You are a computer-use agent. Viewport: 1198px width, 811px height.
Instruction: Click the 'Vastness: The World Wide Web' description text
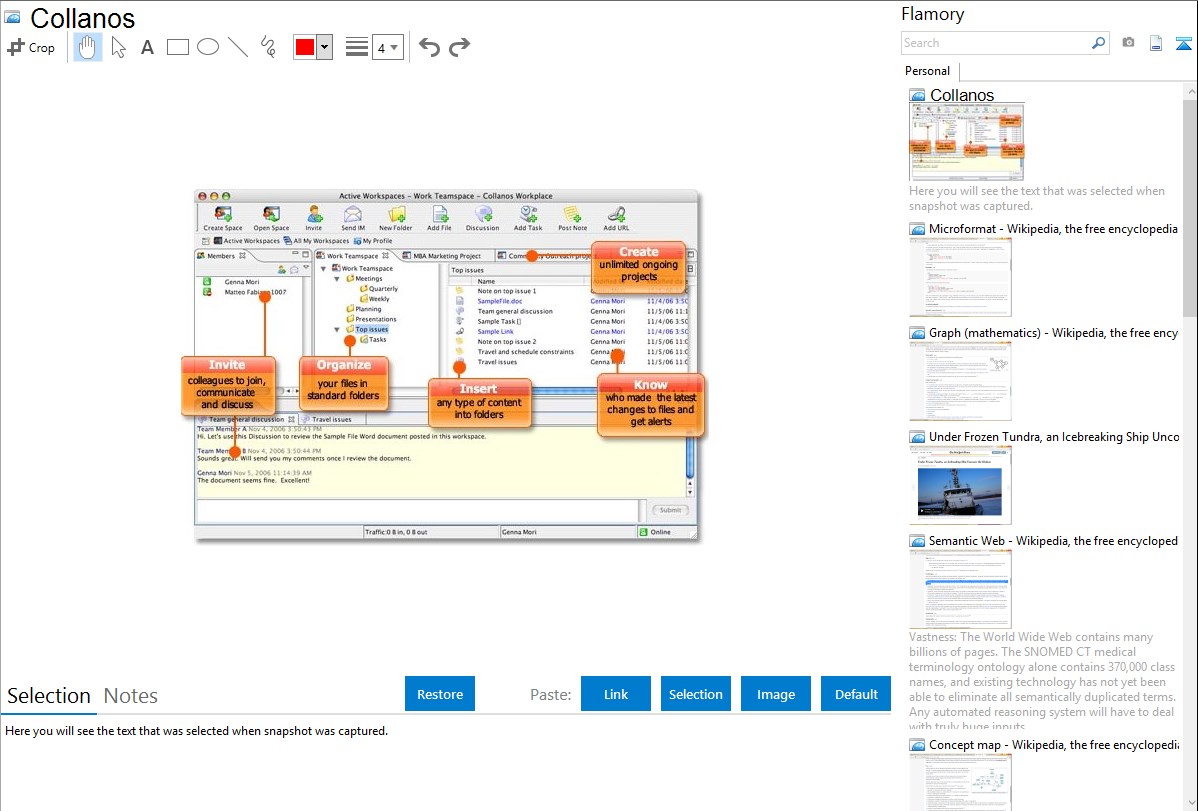(x=1042, y=681)
